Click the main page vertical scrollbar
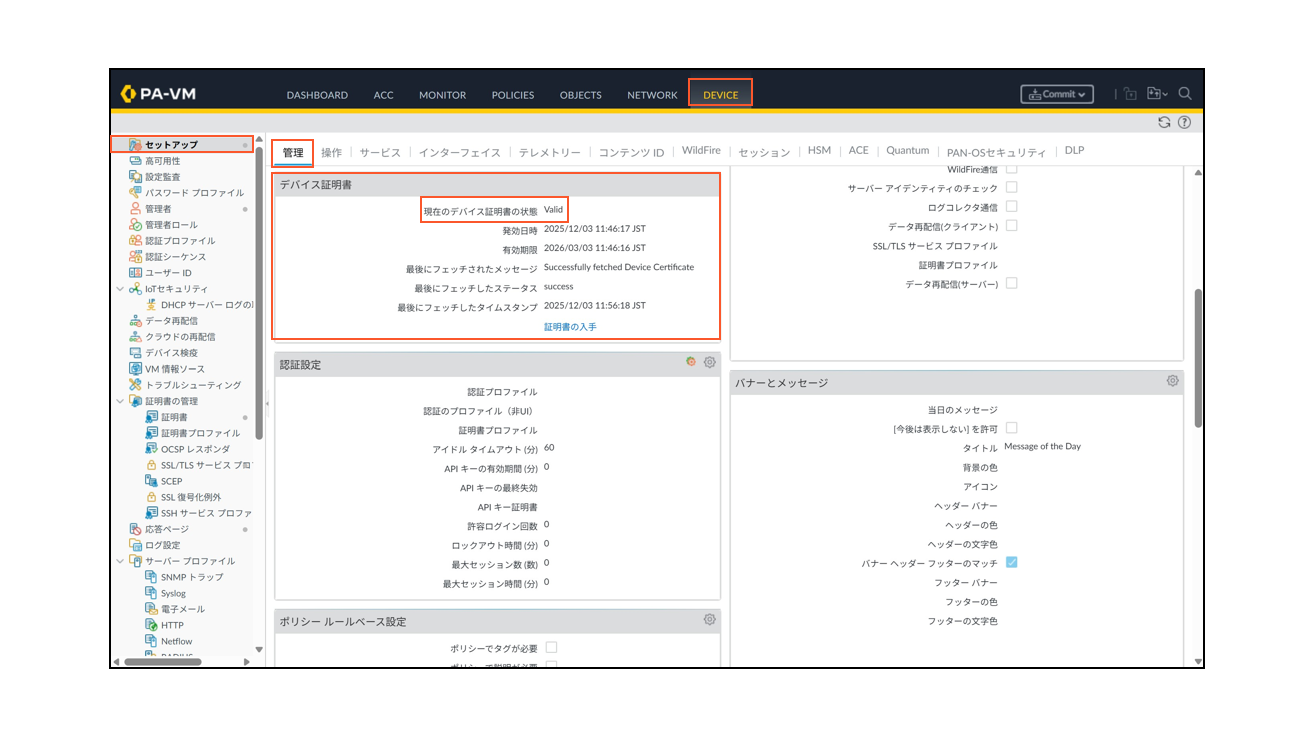This screenshot has height=736, width=1314. point(1199,359)
